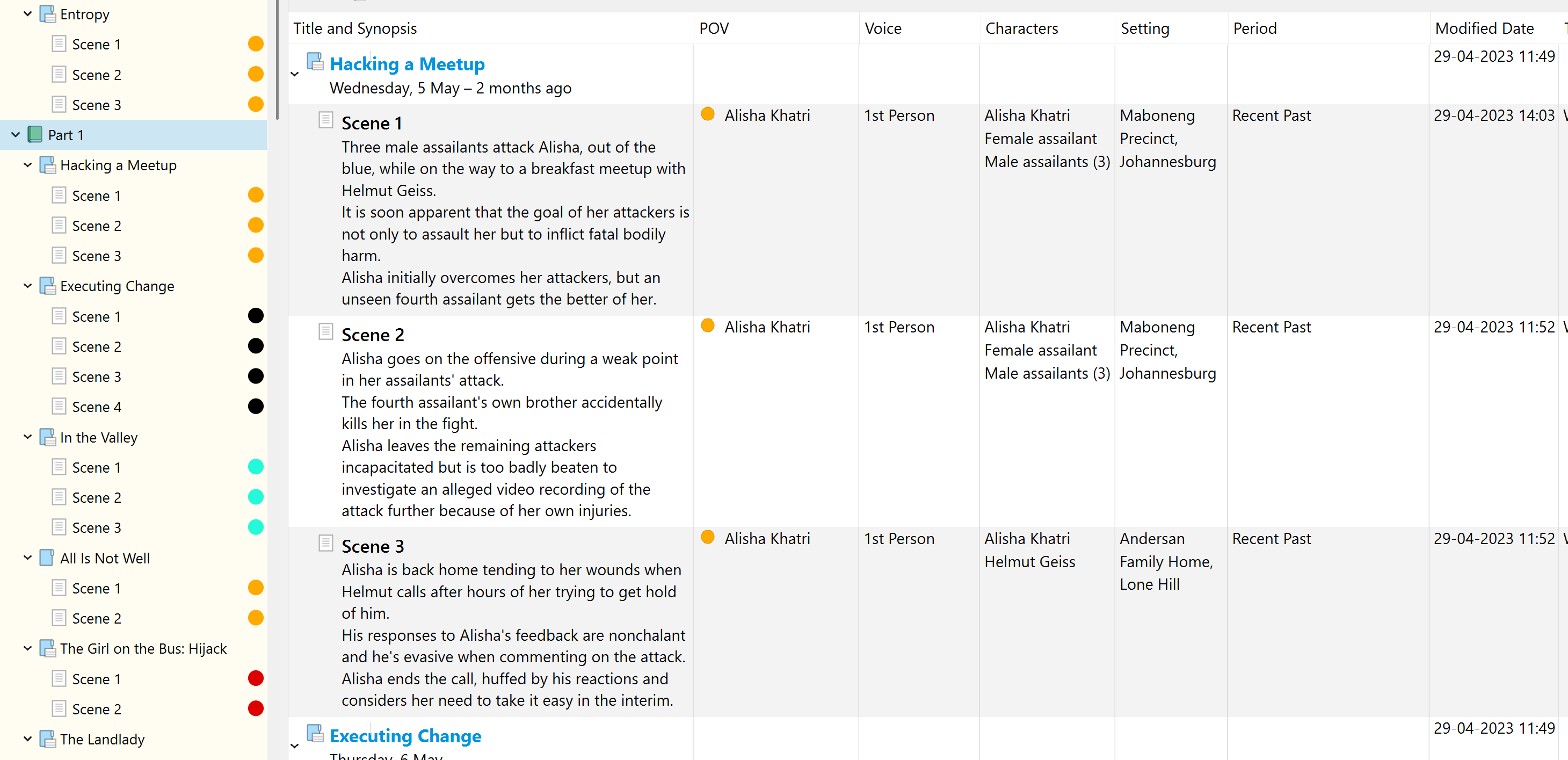Viewport: 1568px width, 760px height.
Task: Collapse the Entropy chapter in the sidebar
Action: [27, 13]
